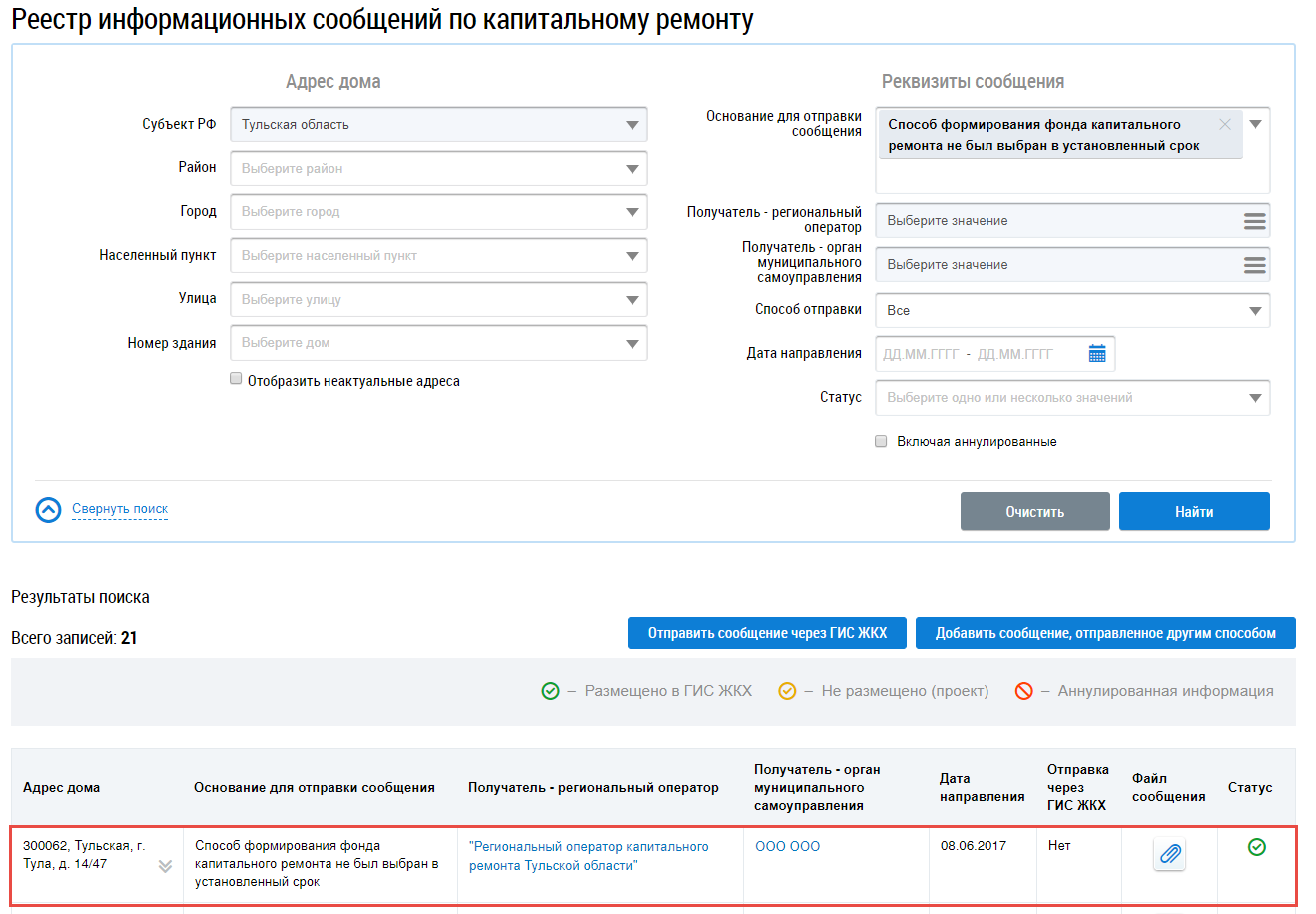
Task: Expand address row double chevron
Action: click(x=165, y=866)
